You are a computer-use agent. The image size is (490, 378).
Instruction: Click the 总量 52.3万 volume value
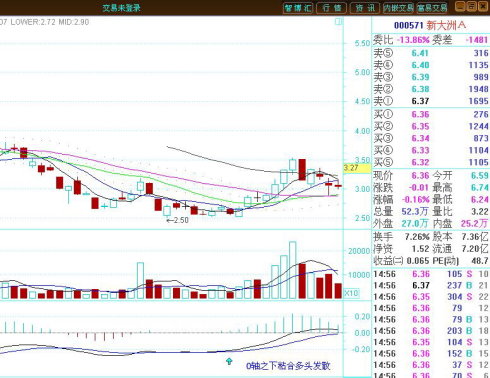[x=415, y=212]
